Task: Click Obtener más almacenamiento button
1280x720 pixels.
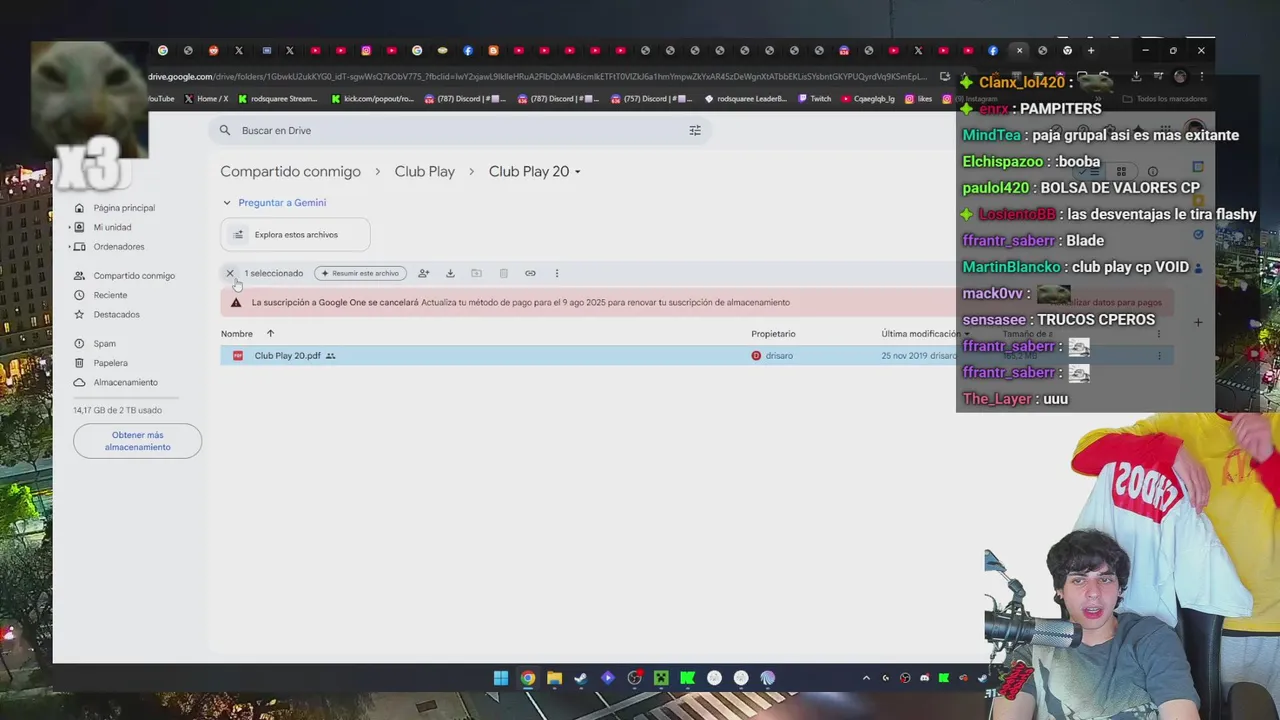Action: point(137,441)
